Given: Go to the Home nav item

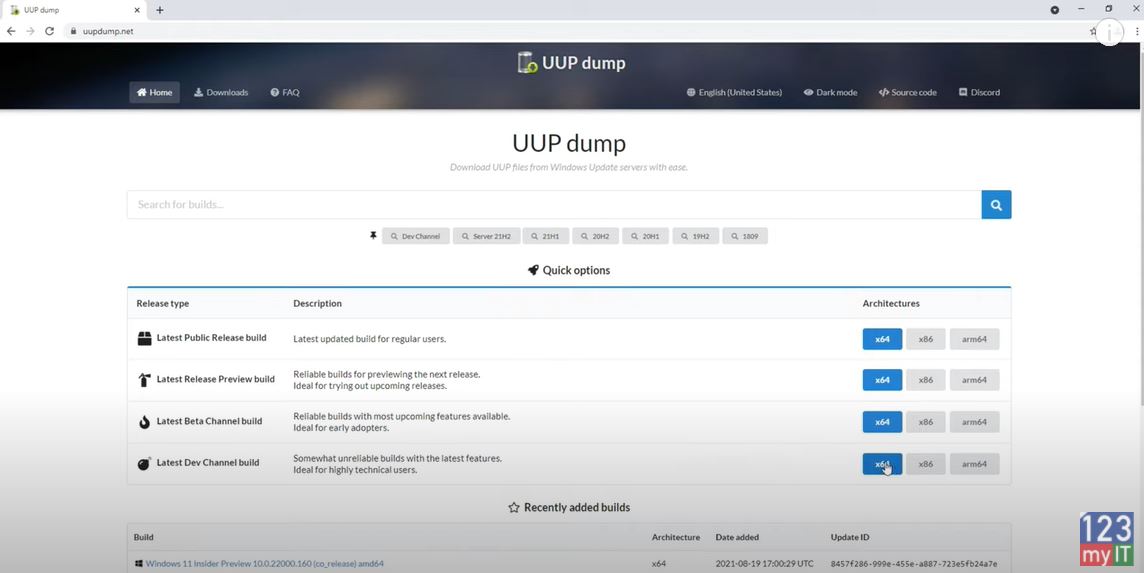Looking at the screenshot, I should point(155,93).
